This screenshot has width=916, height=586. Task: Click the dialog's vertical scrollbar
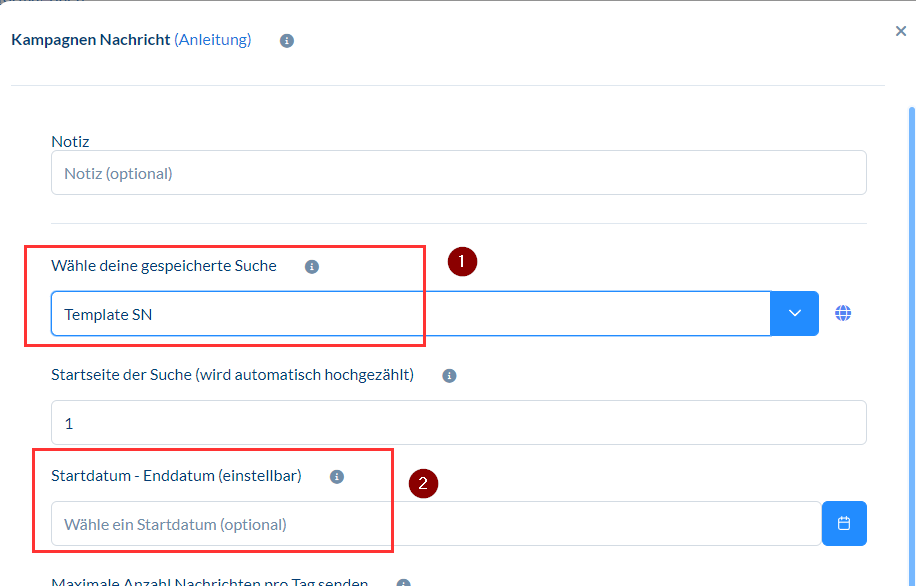[x=911, y=300]
